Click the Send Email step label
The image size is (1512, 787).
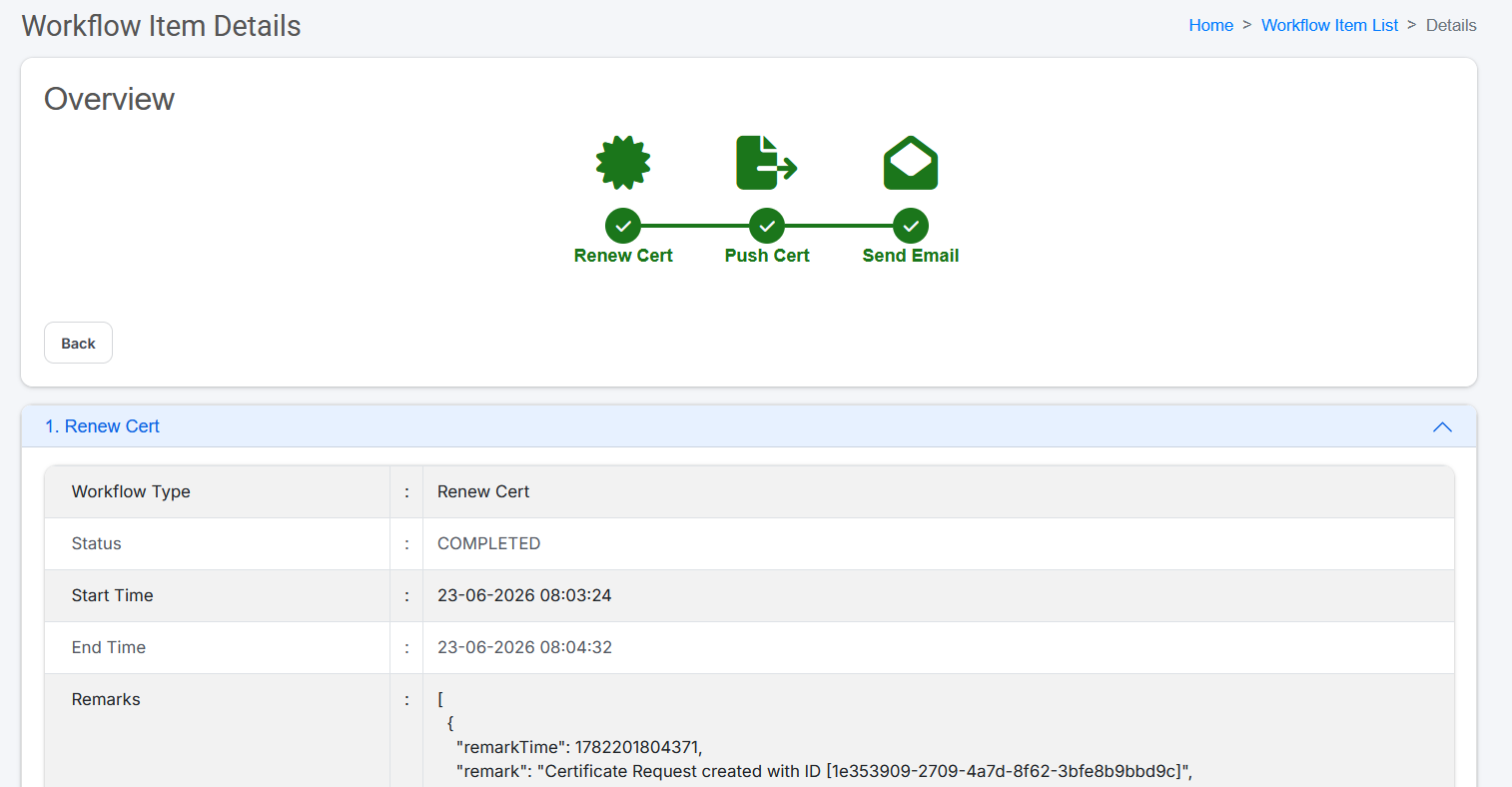tap(911, 256)
